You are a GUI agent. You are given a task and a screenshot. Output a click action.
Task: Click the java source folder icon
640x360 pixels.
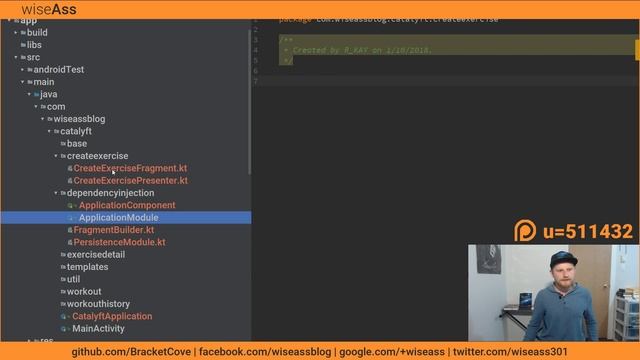(x=37, y=94)
